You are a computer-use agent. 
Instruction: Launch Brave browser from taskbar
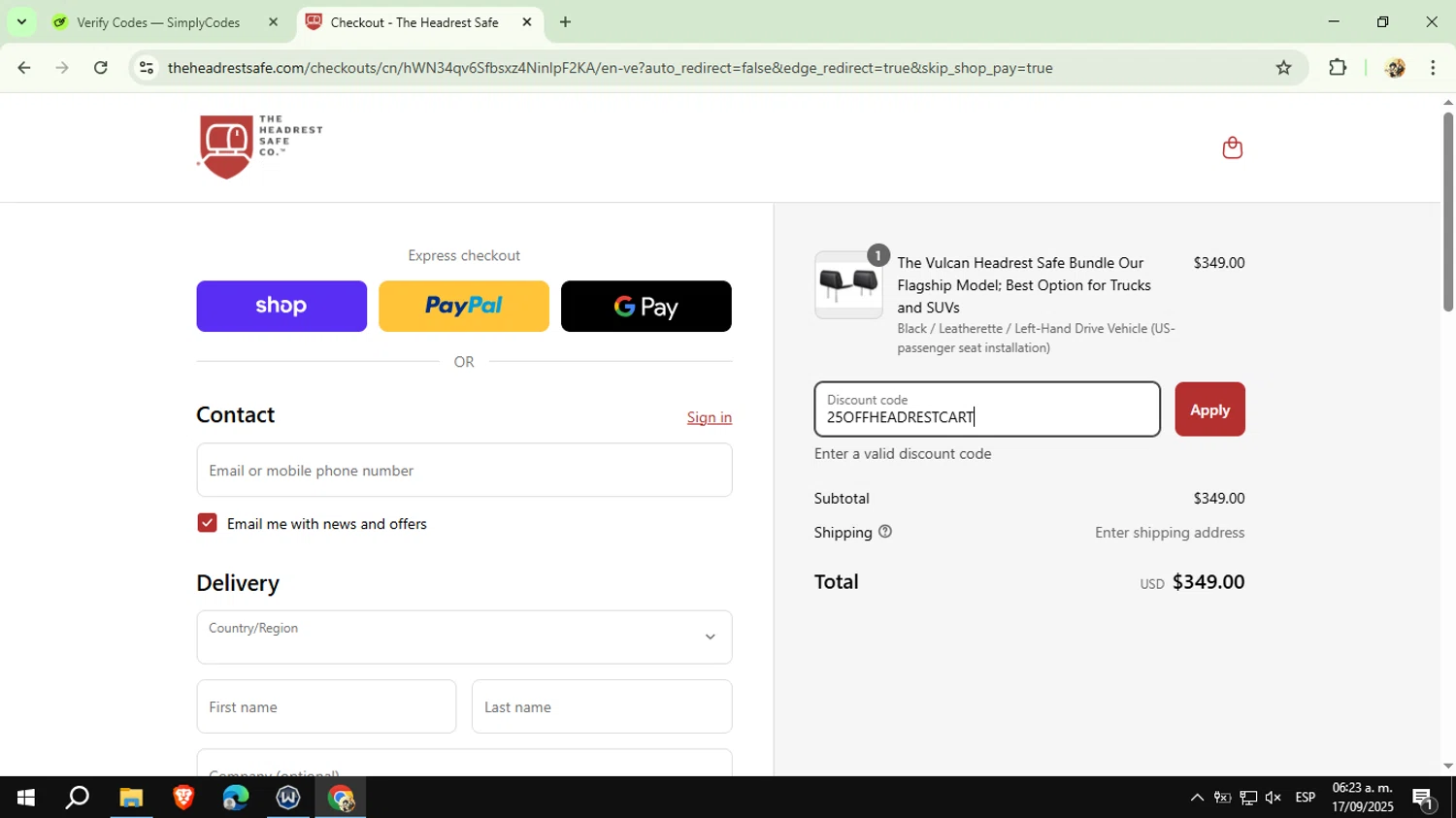coord(183,798)
